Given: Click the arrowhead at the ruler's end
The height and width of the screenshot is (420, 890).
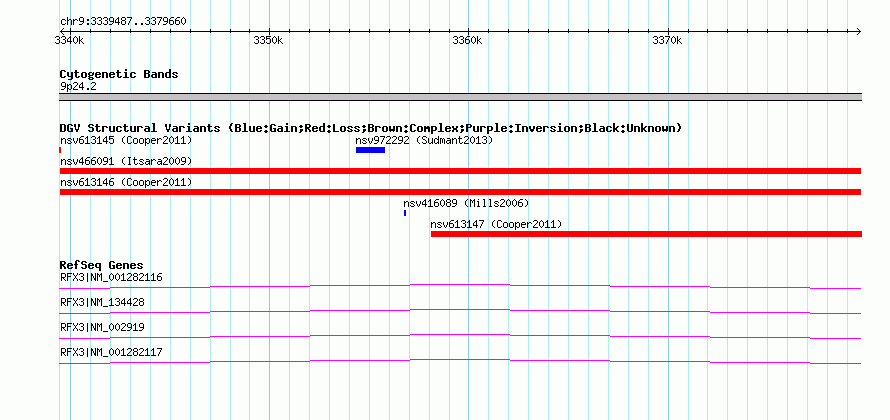Looking at the screenshot, I should (858, 31).
